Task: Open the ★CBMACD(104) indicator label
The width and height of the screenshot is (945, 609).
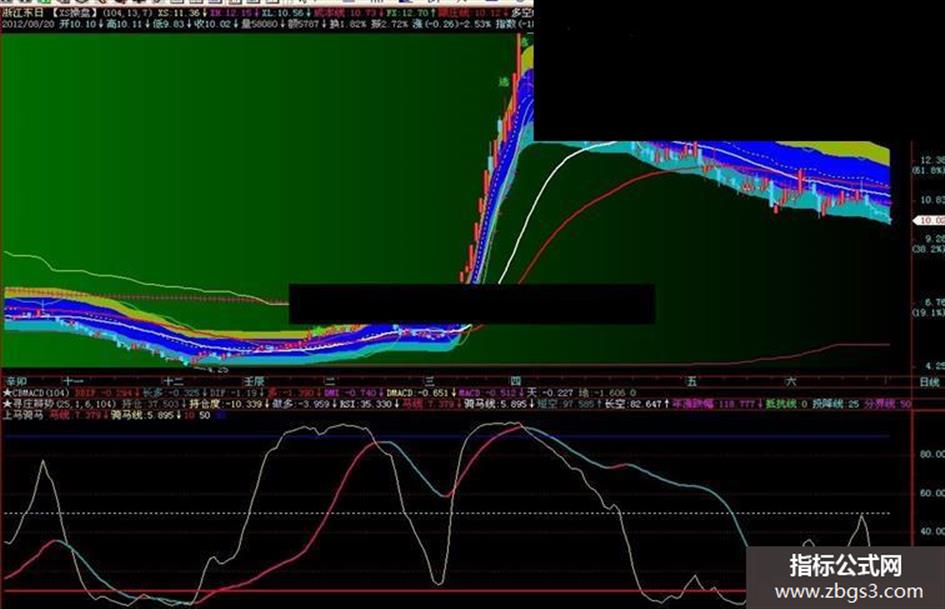Action: (36, 393)
